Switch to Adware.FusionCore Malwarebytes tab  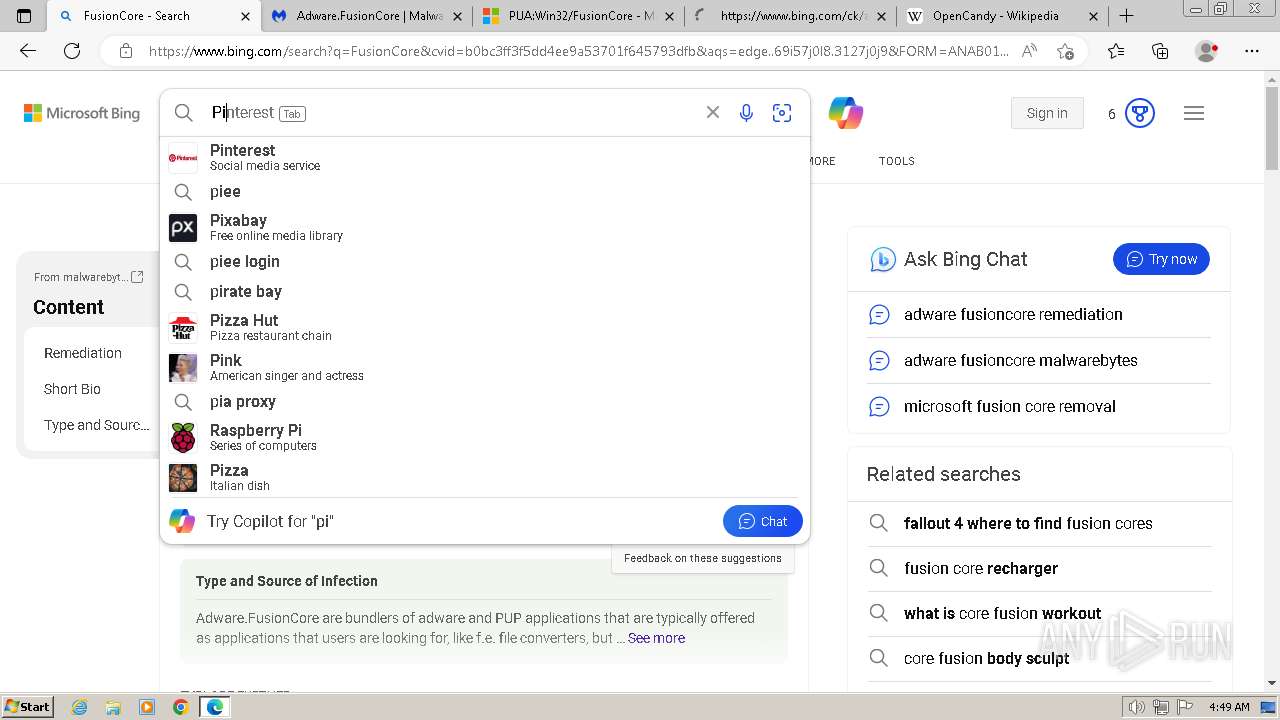tap(366, 16)
